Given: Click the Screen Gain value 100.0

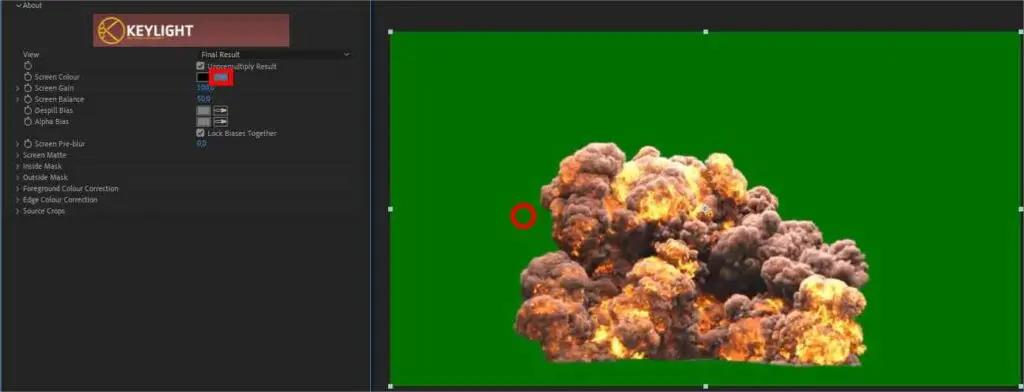Looking at the screenshot, I should pyautogui.click(x=205, y=88).
